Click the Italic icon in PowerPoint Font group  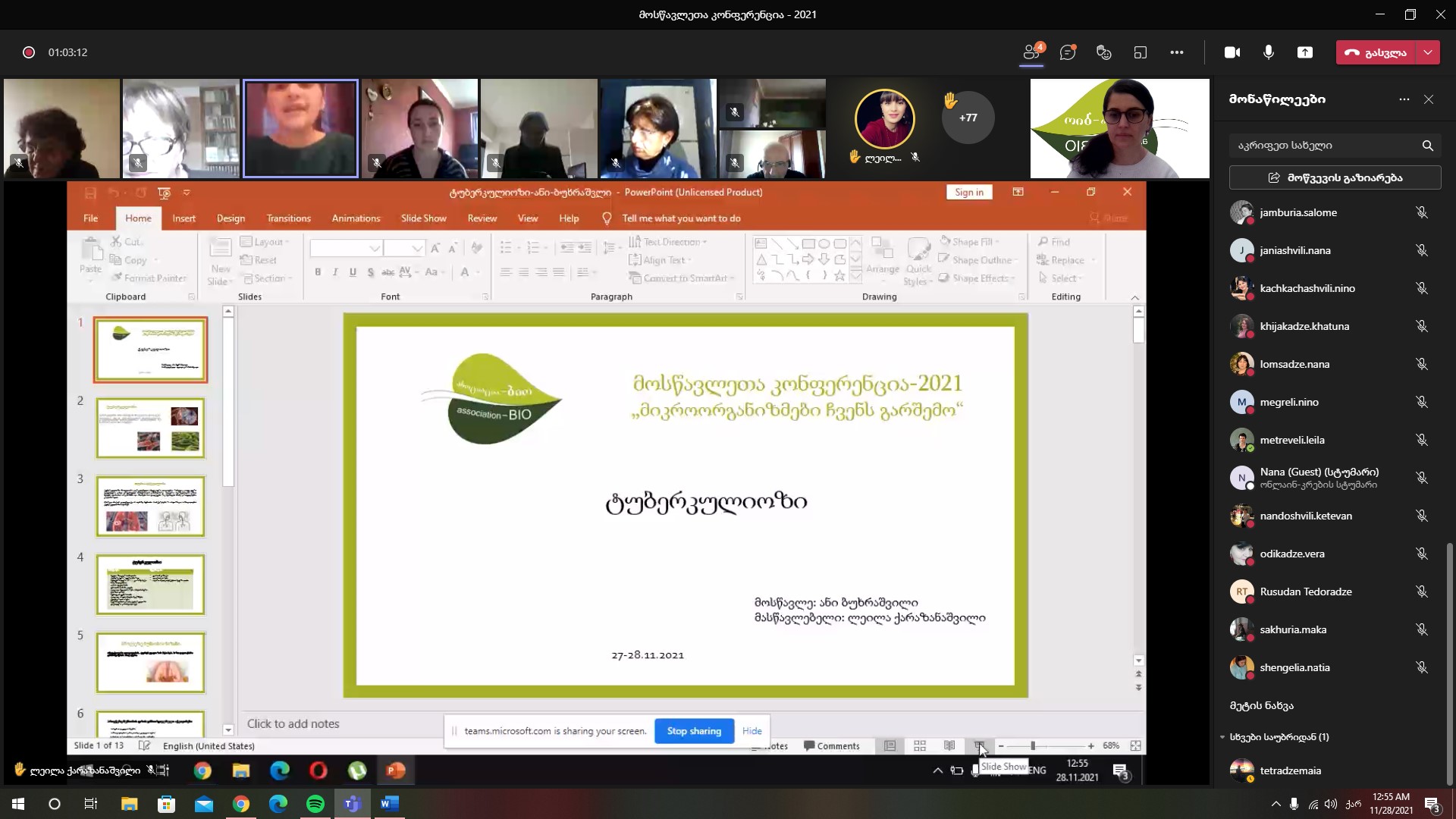click(335, 272)
